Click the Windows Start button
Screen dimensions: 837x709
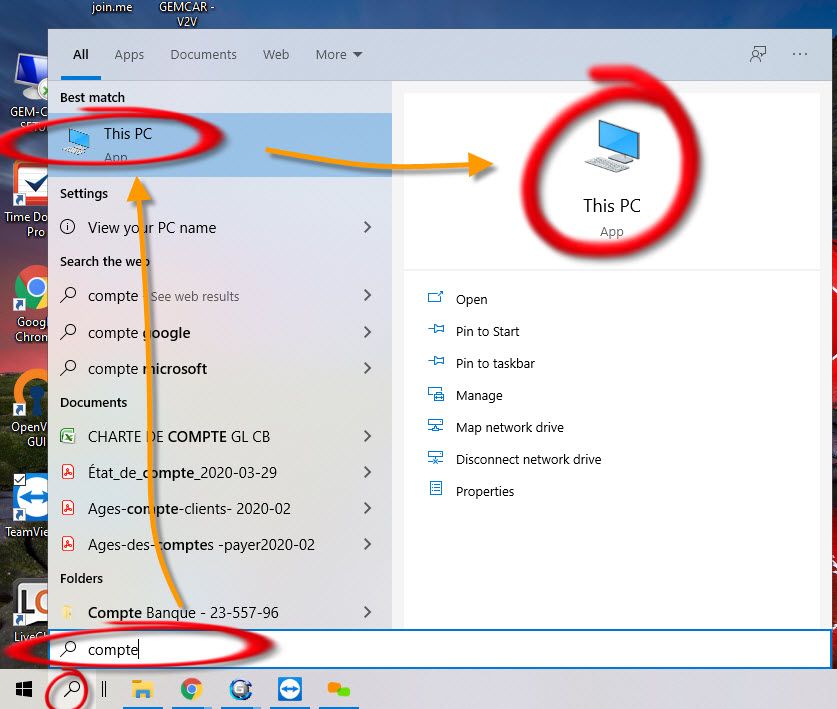[x=24, y=689]
